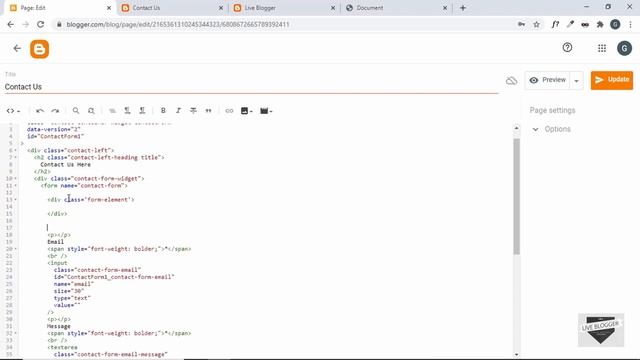Toggle strikethrough formatting
Image resolution: width=640 pixels, height=360 pixels.
click(x=193, y=111)
